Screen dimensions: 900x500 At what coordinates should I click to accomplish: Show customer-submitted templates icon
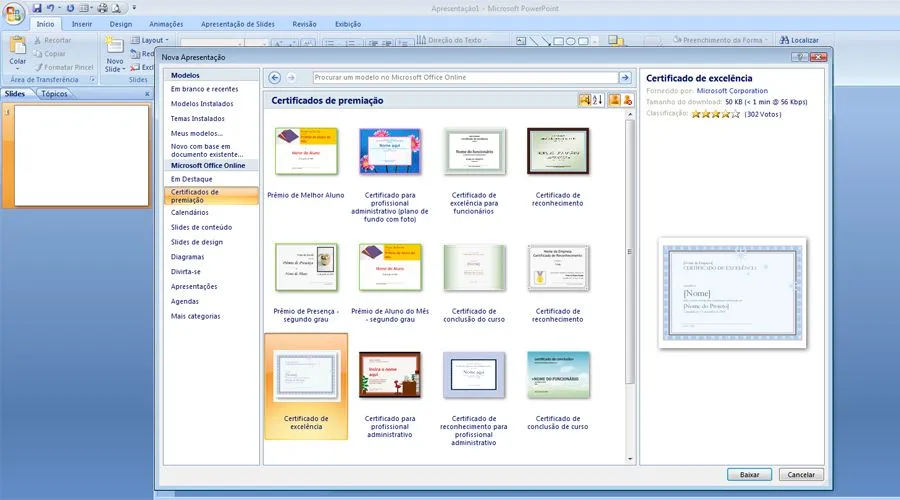coord(615,100)
